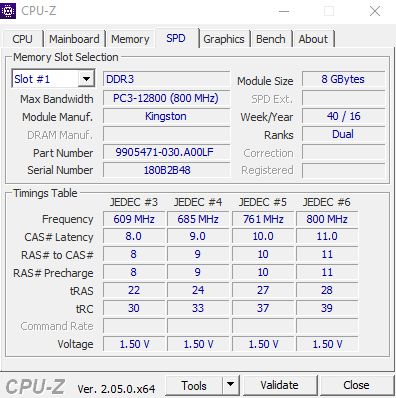Close the window with X icon
This screenshot has height=398, width=396.
pos(375,11)
